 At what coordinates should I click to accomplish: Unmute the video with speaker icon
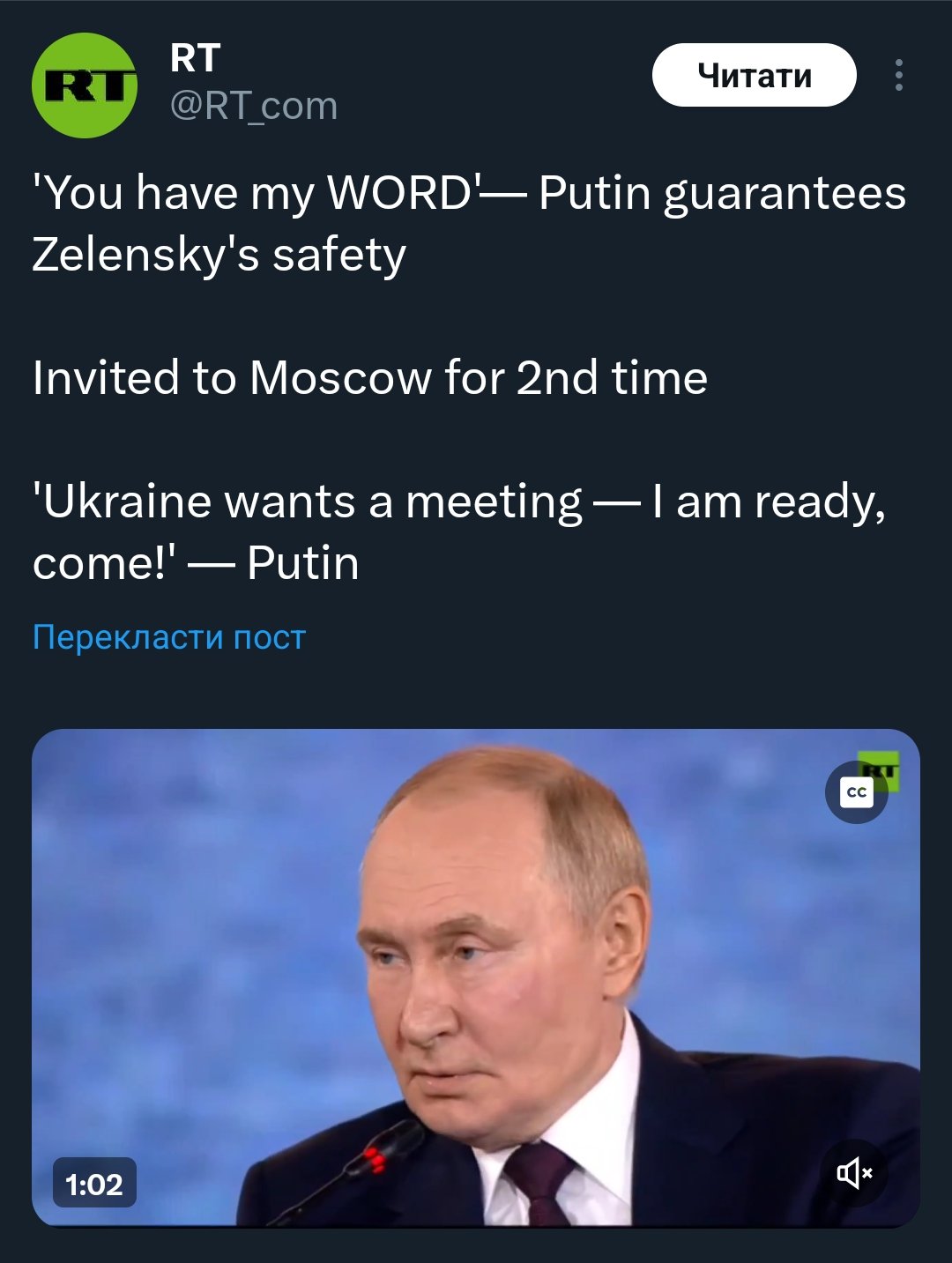coord(854,1173)
